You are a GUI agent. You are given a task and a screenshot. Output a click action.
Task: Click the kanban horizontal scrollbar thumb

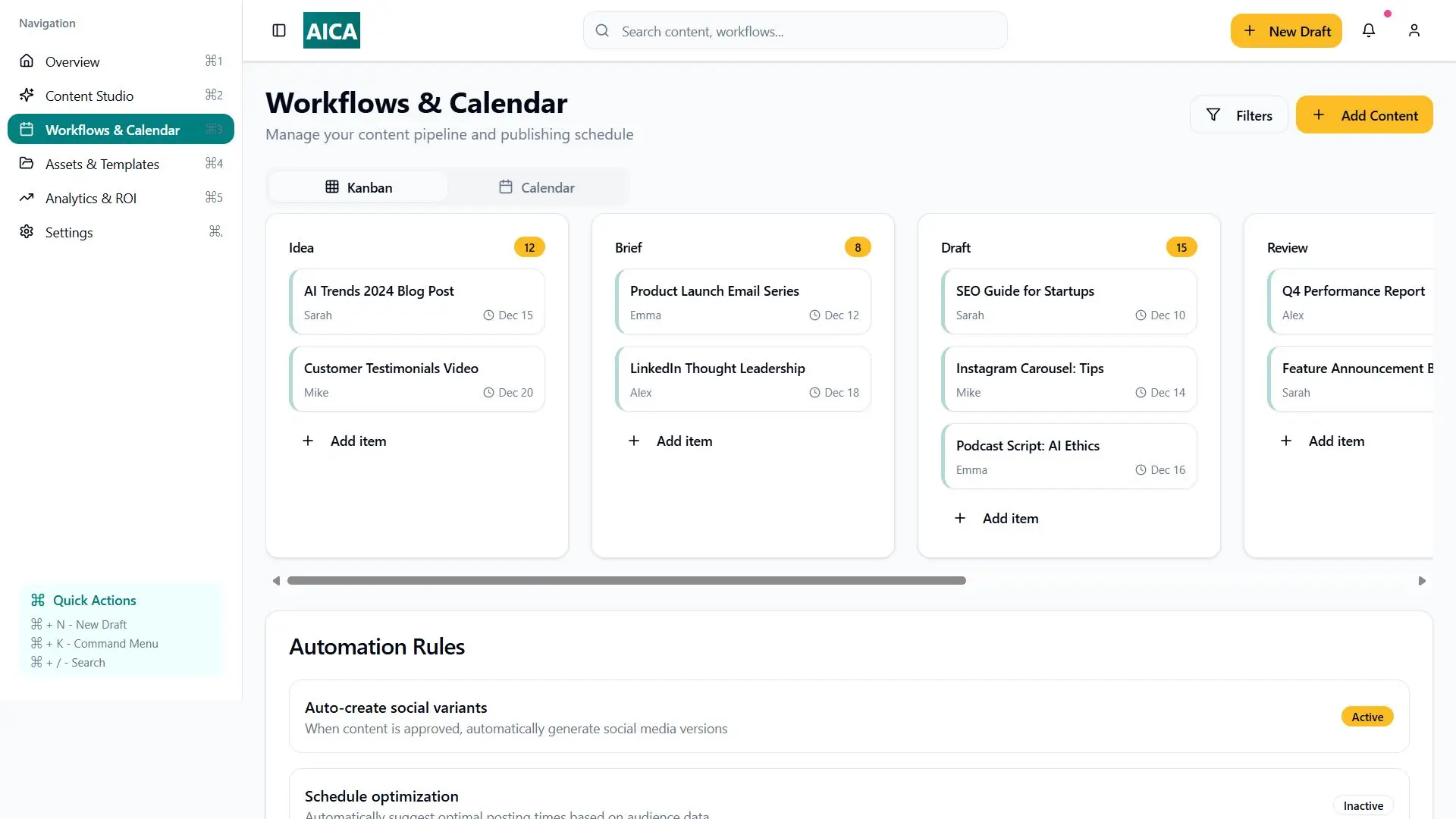(x=626, y=580)
